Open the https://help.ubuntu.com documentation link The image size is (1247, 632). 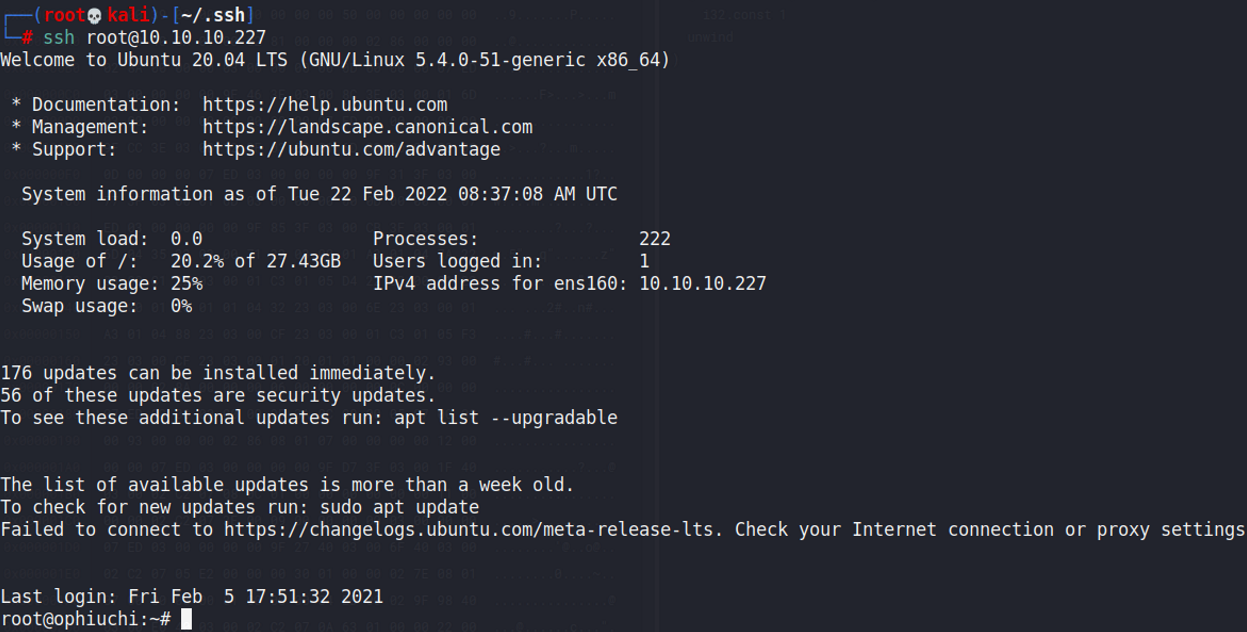325,104
